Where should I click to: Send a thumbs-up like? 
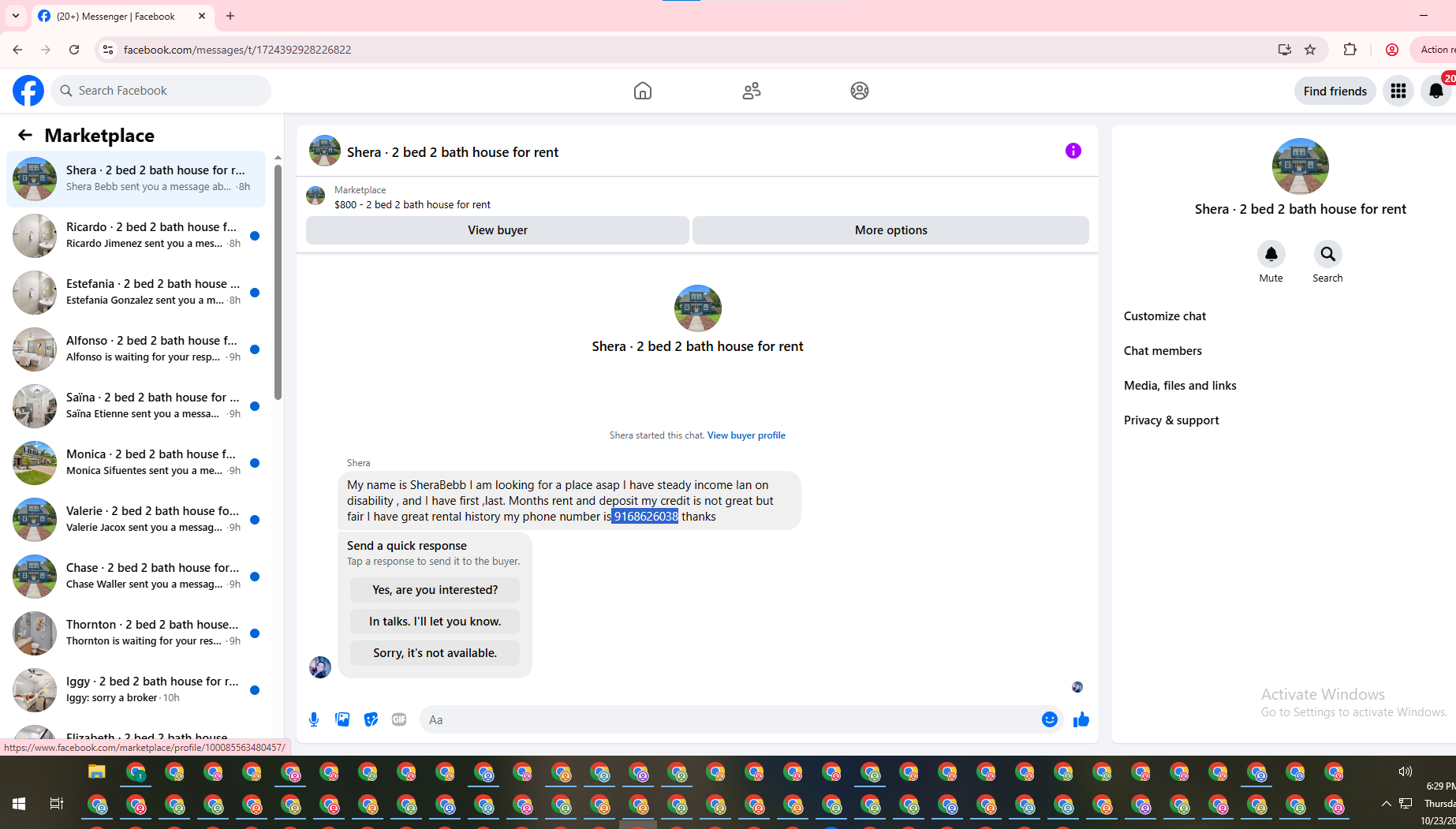(1081, 719)
